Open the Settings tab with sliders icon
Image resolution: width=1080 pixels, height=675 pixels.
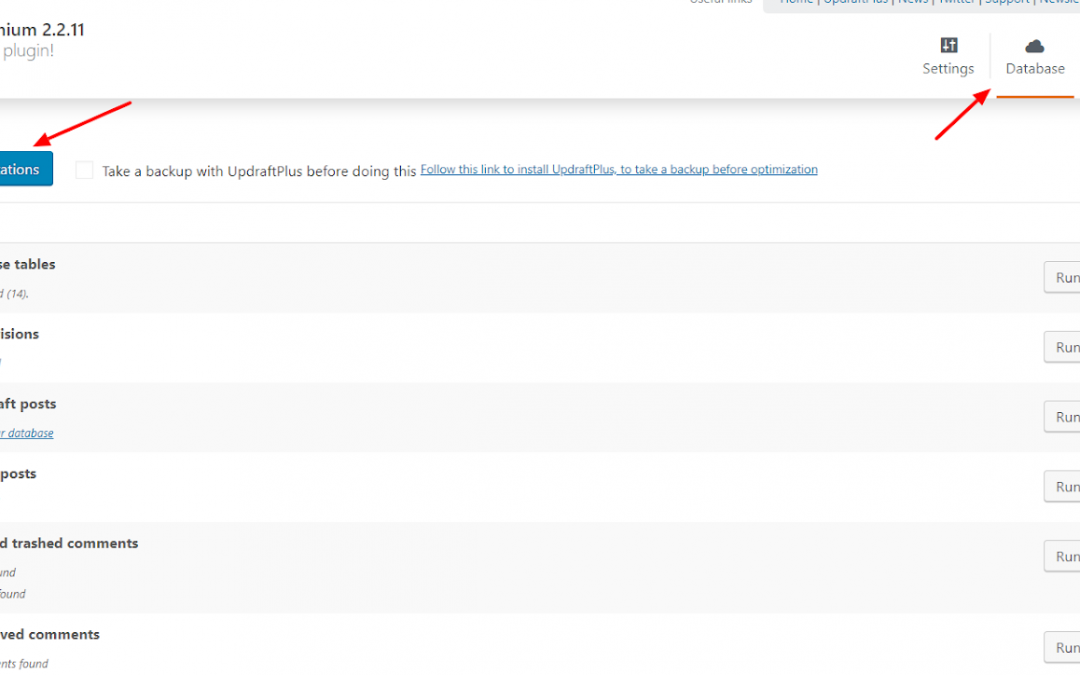(948, 56)
